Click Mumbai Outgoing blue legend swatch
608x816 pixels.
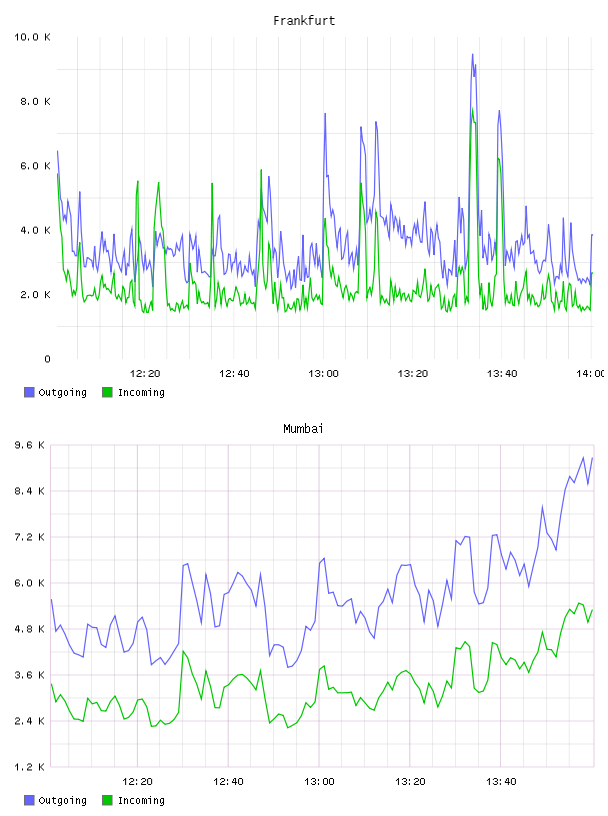(29, 800)
